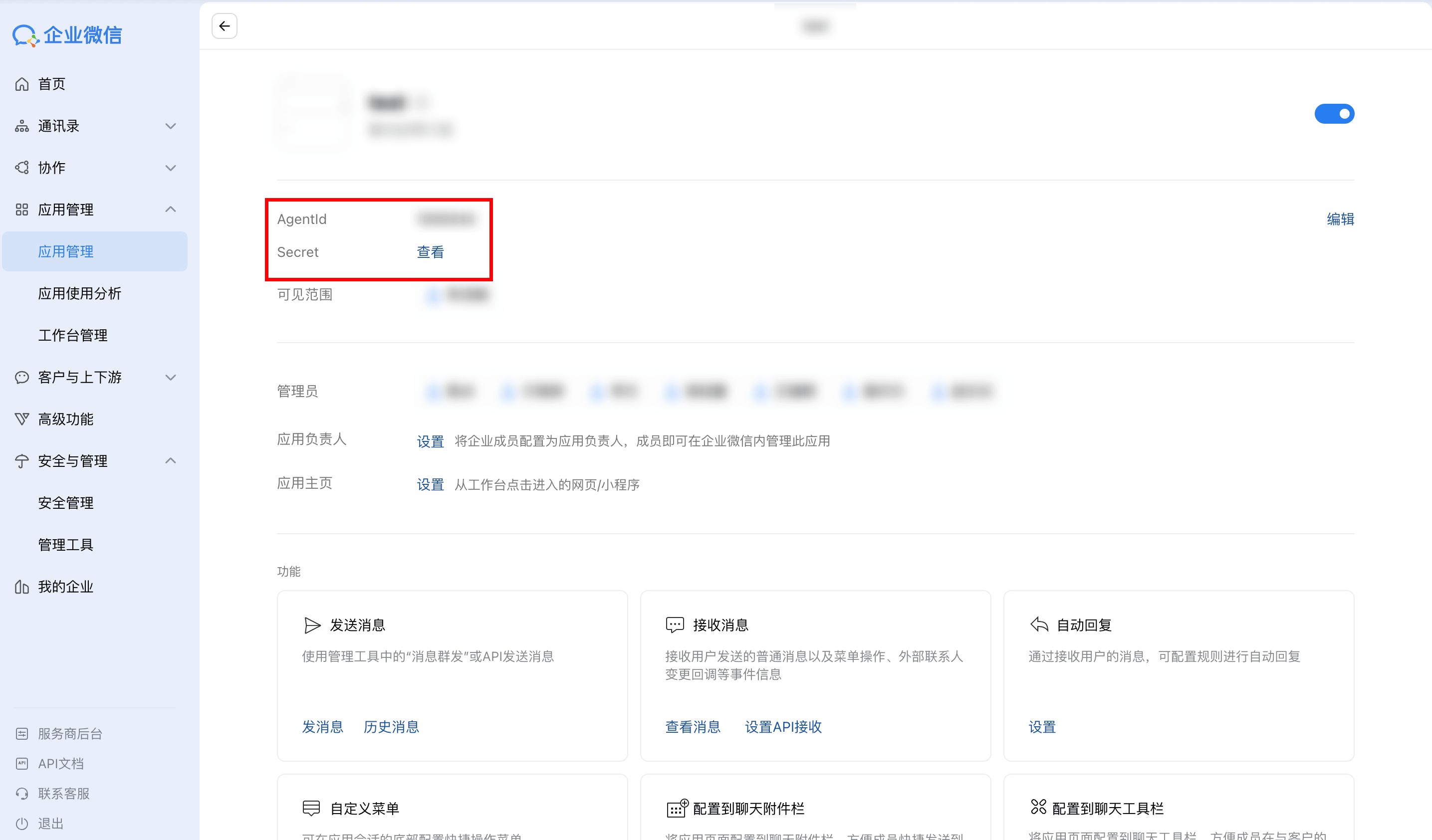The height and width of the screenshot is (840, 1432).
Task: Open the 服务商后台 link
Action: pos(70,734)
